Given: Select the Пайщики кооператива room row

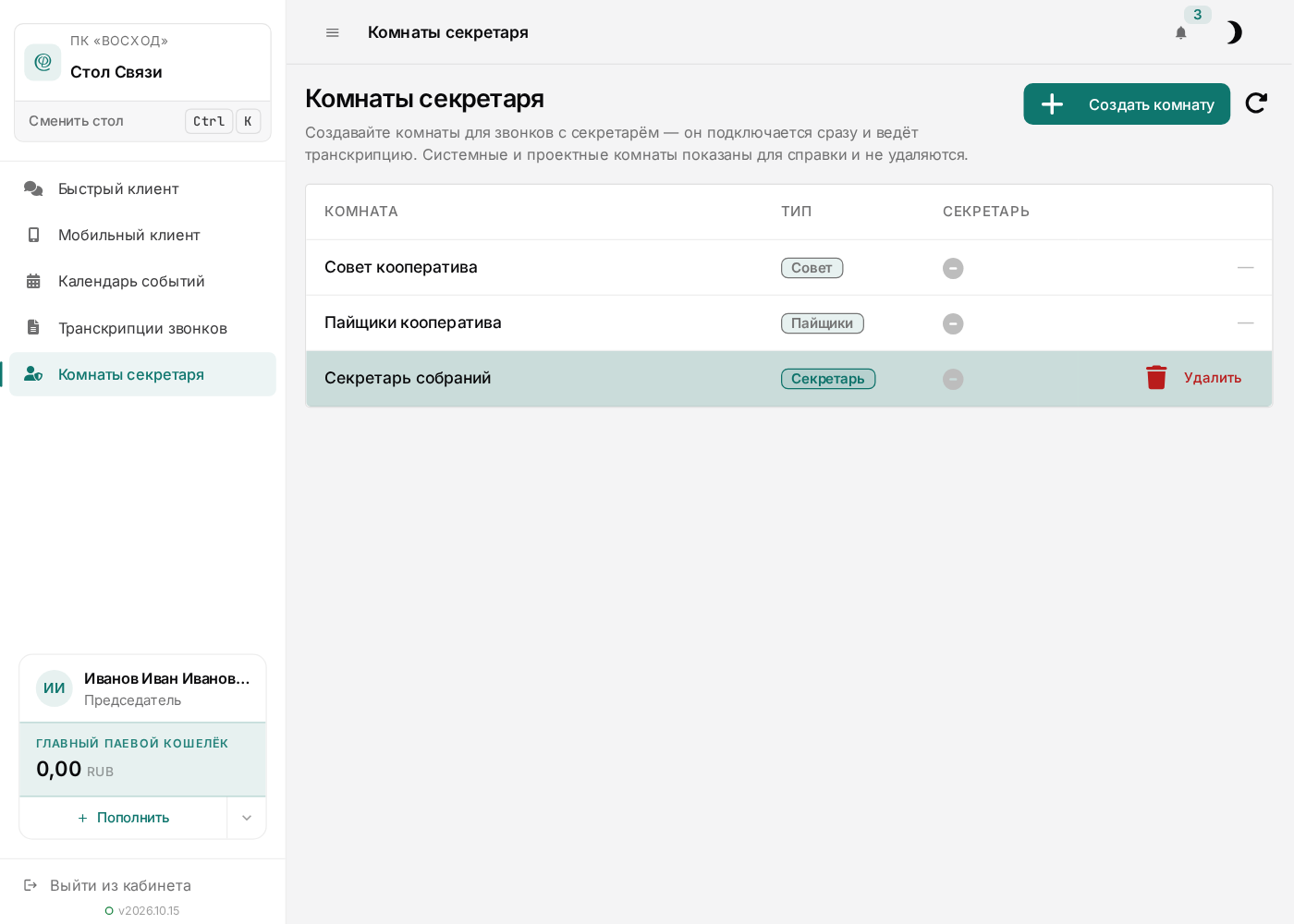Looking at the screenshot, I should coord(788,322).
